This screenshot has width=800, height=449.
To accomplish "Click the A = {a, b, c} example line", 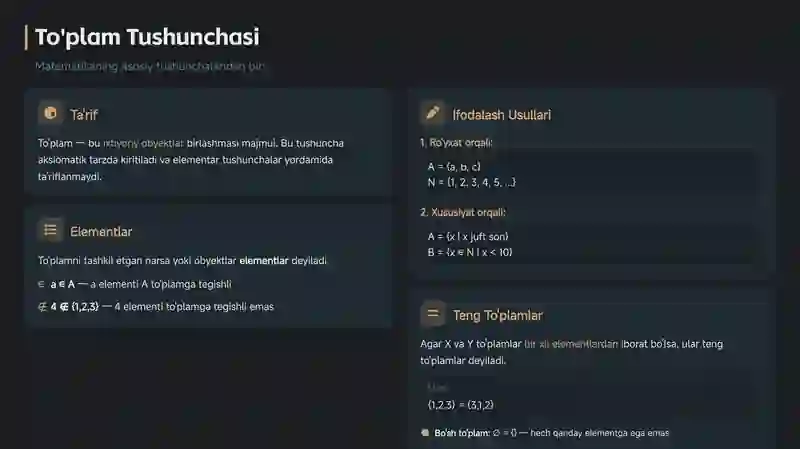I will coord(454,167).
